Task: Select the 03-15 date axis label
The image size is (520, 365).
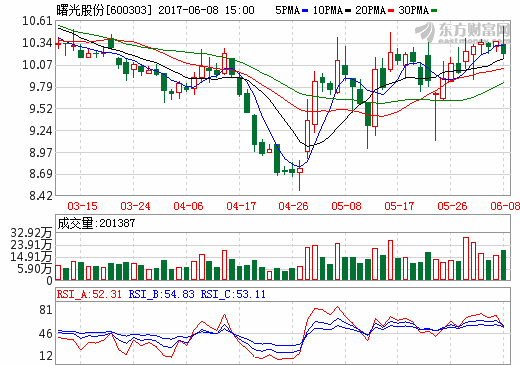Action: point(82,206)
